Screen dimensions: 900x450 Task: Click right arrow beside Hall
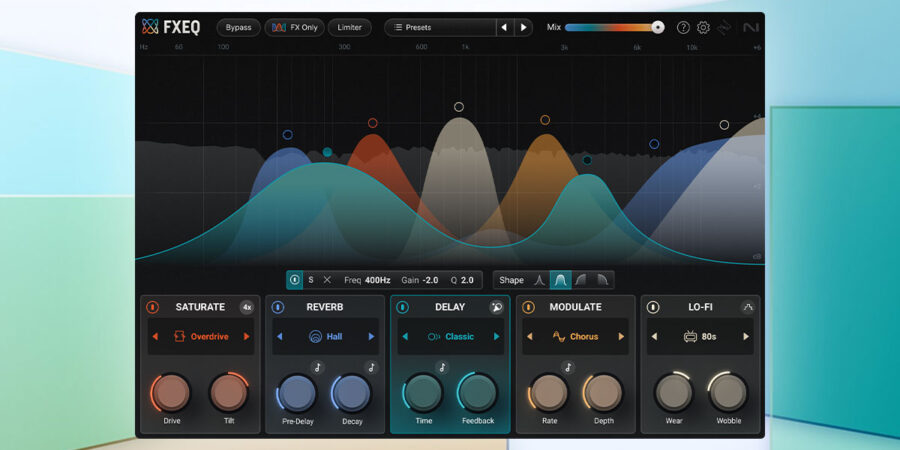[371, 336]
